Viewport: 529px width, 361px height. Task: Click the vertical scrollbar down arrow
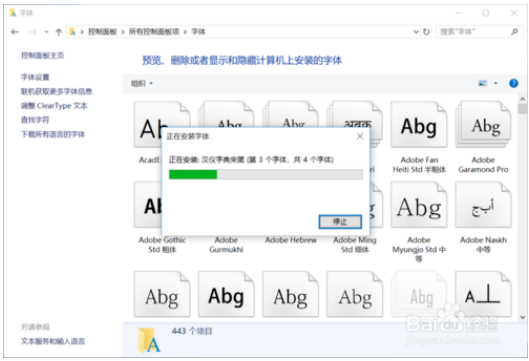(523, 317)
